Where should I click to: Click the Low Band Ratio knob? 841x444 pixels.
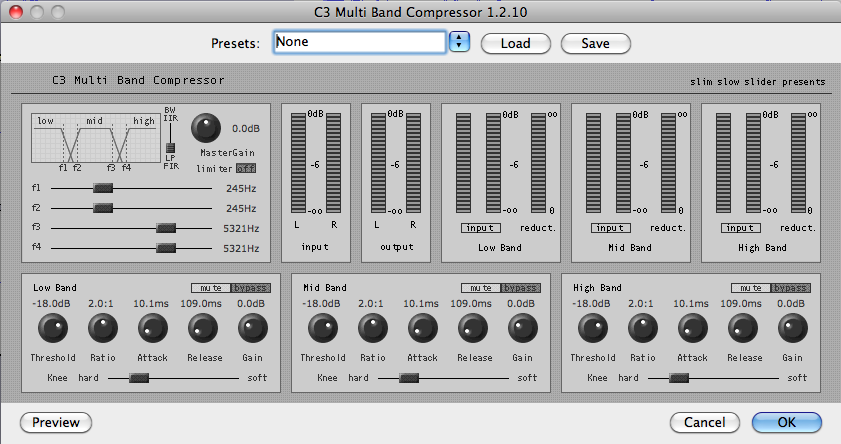(102, 327)
